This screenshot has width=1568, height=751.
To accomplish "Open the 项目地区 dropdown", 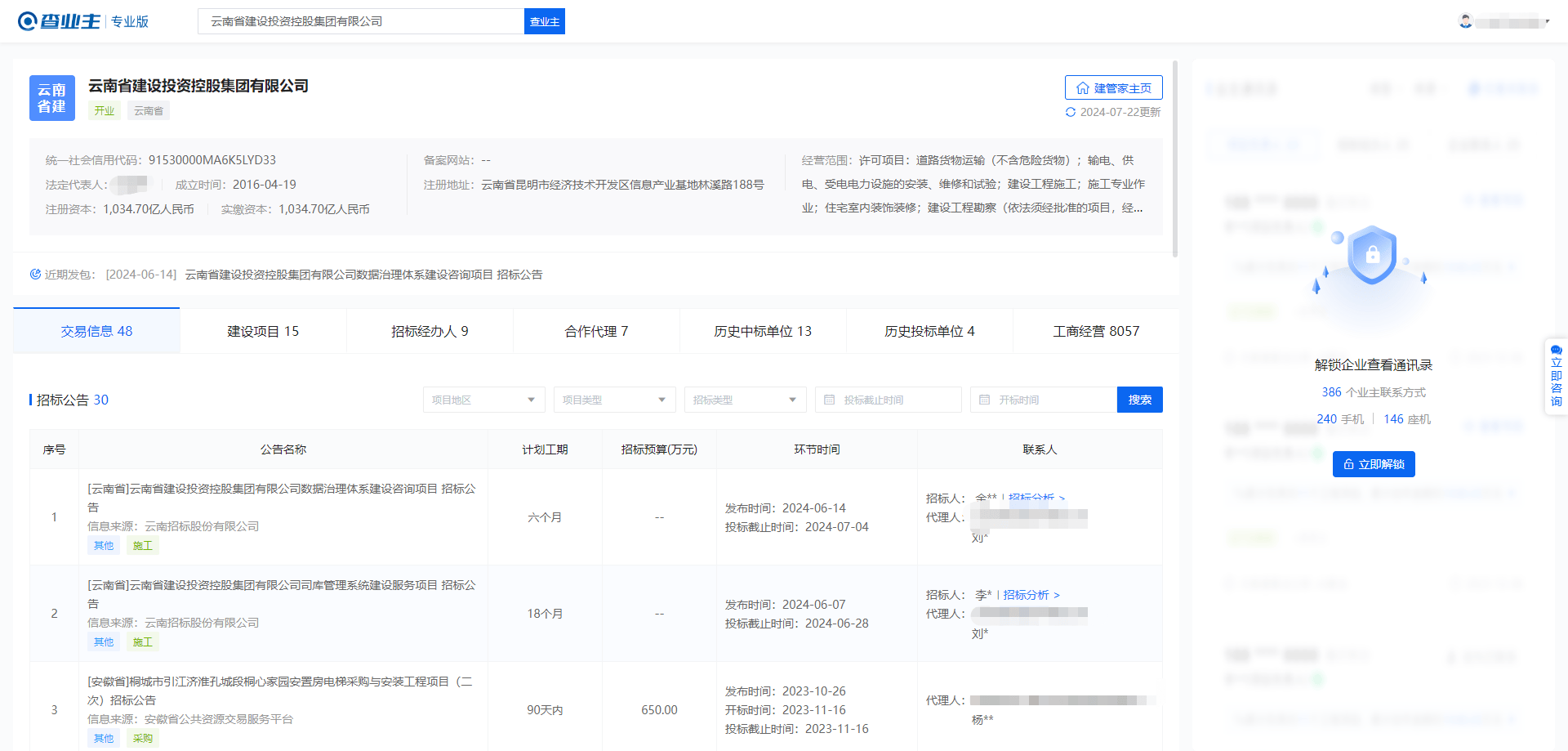I will click(484, 400).
